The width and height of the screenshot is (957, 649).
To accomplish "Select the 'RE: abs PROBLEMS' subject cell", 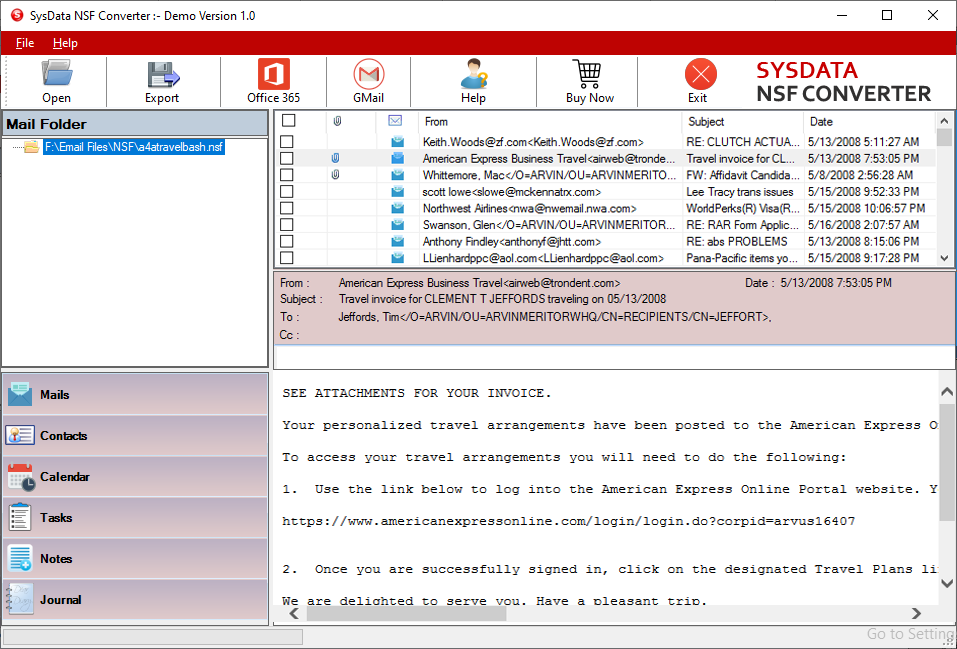I will (x=737, y=242).
